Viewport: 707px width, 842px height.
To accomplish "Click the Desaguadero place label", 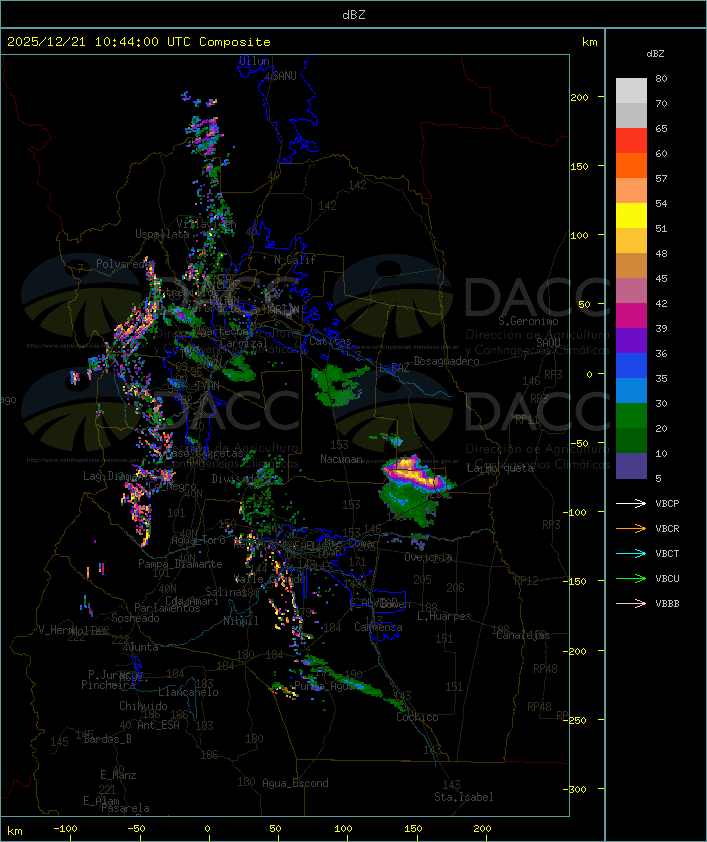I will tap(446, 361).
